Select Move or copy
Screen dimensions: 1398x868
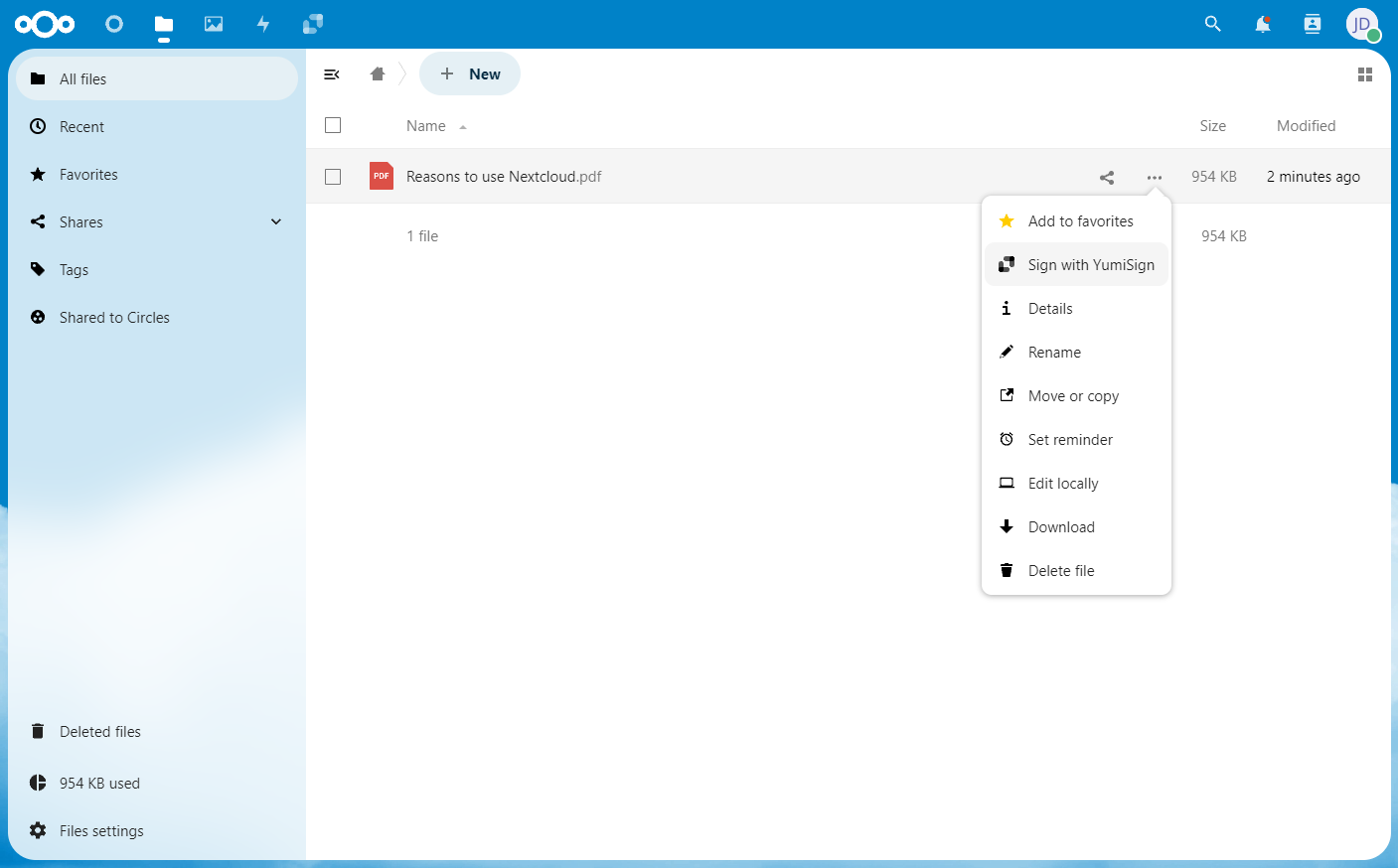(1076, 396)
